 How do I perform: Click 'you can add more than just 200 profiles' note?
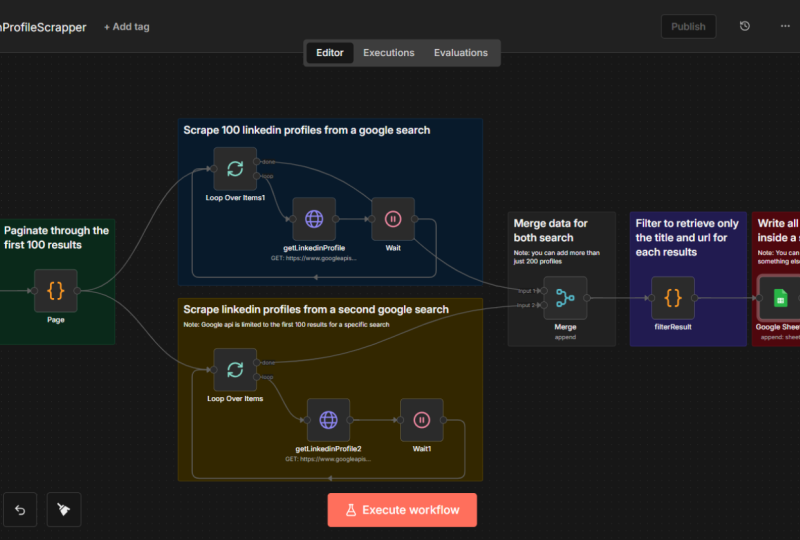pyautogui.click(x=557, y=257)
